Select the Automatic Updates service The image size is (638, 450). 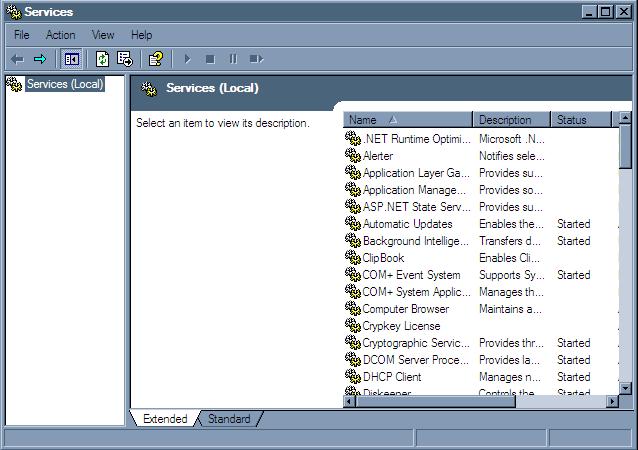407,224
